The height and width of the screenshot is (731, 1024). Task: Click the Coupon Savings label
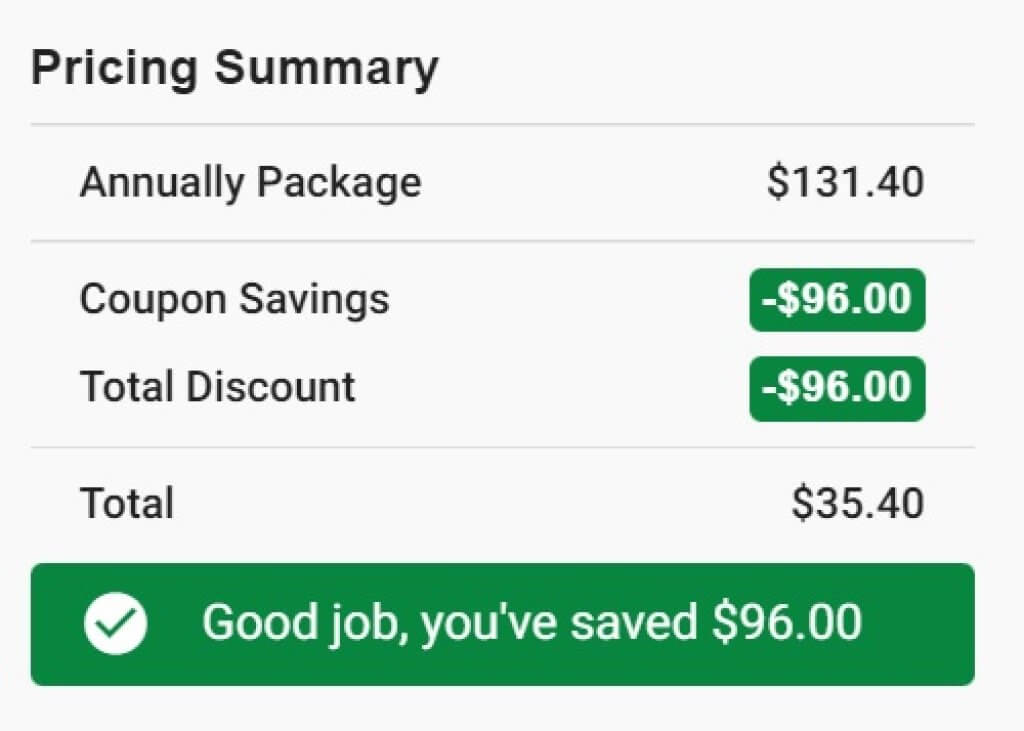234,300
